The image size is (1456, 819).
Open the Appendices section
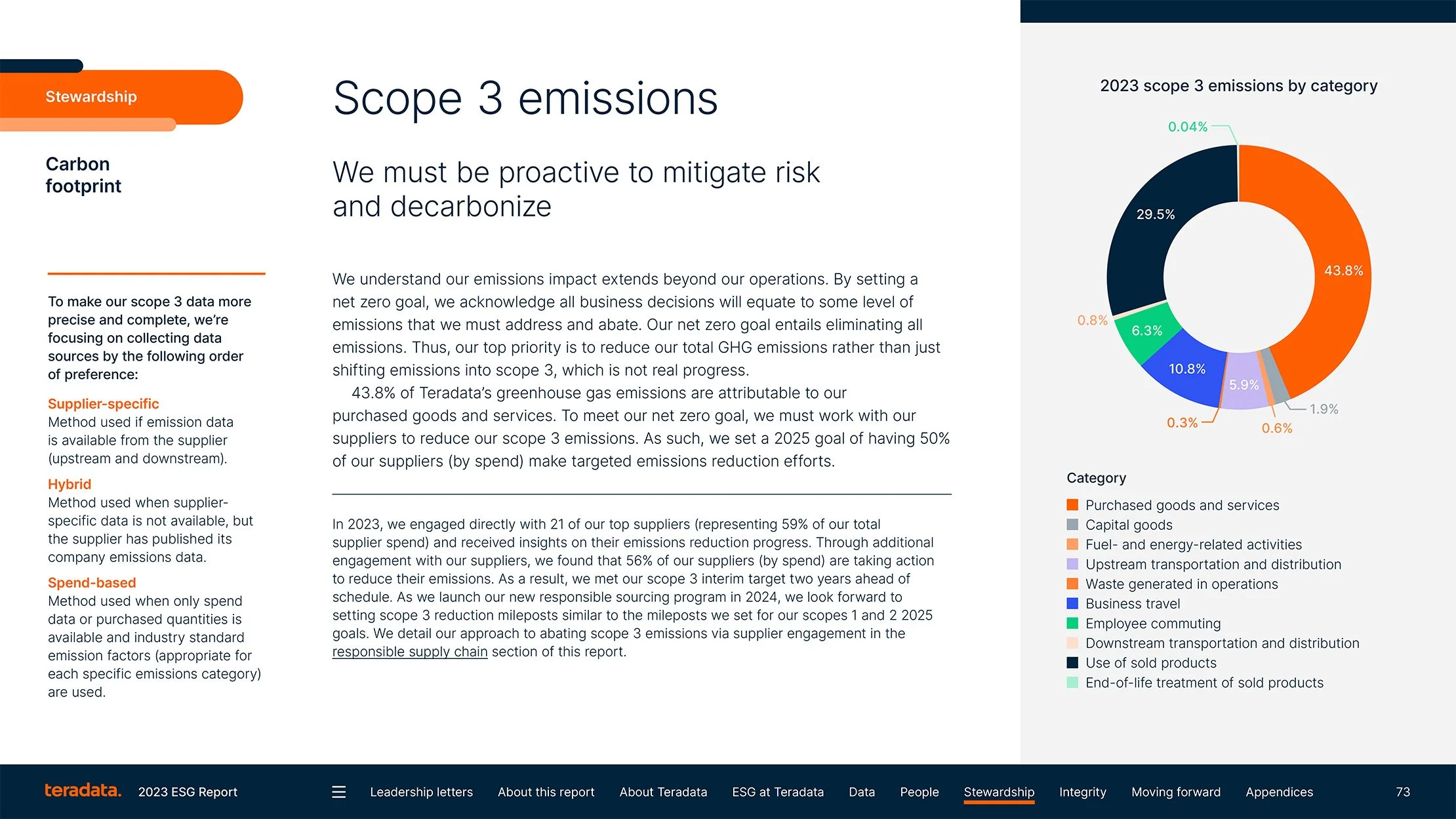click(1279, 792)
